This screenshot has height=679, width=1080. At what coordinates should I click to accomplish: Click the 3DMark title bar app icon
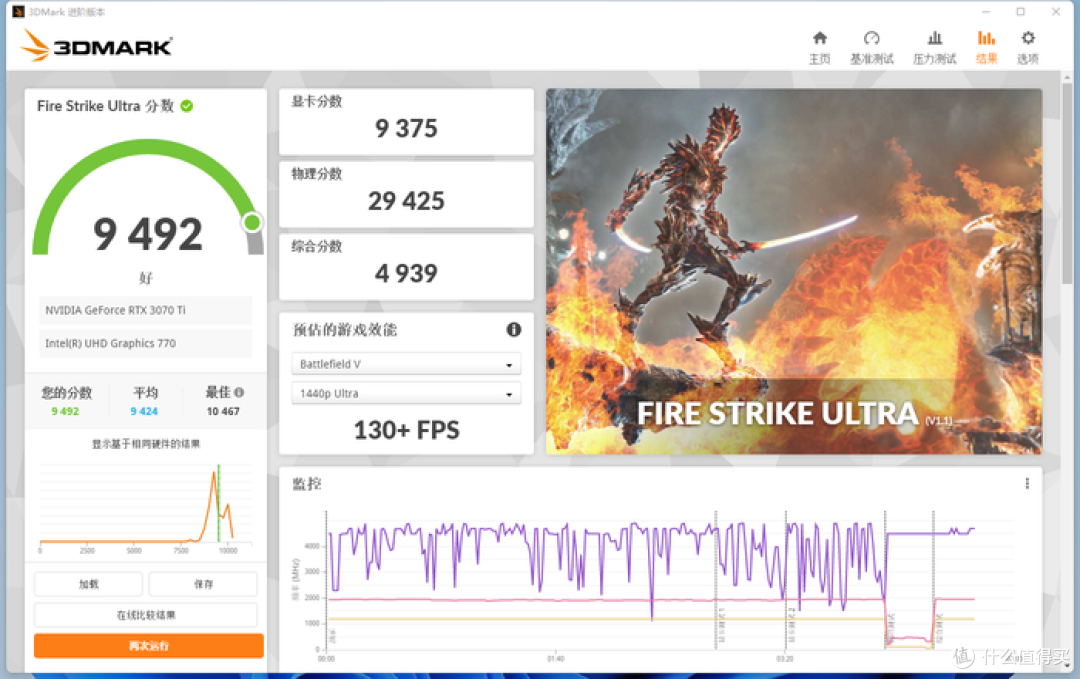[19, 12]
